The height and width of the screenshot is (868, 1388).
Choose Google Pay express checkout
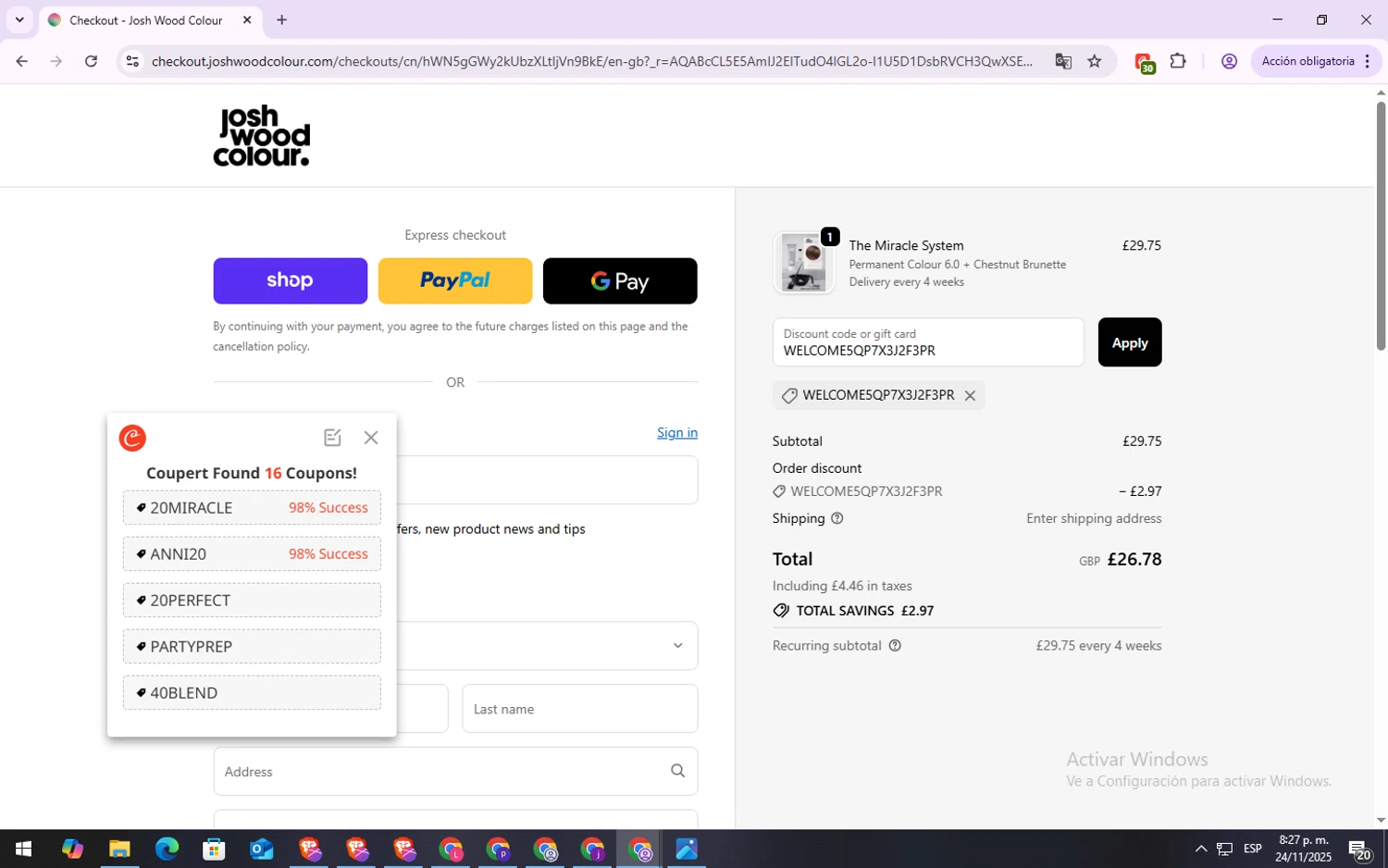pos(620,281)
